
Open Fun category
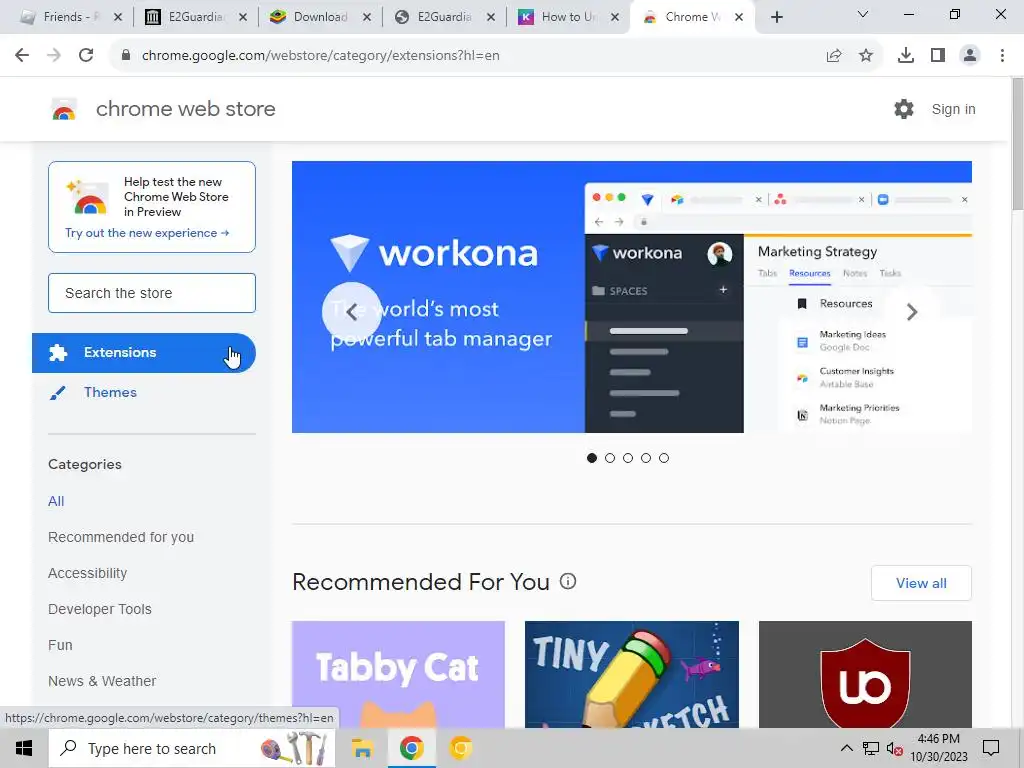pyautogui.click(x=60, y=645)
